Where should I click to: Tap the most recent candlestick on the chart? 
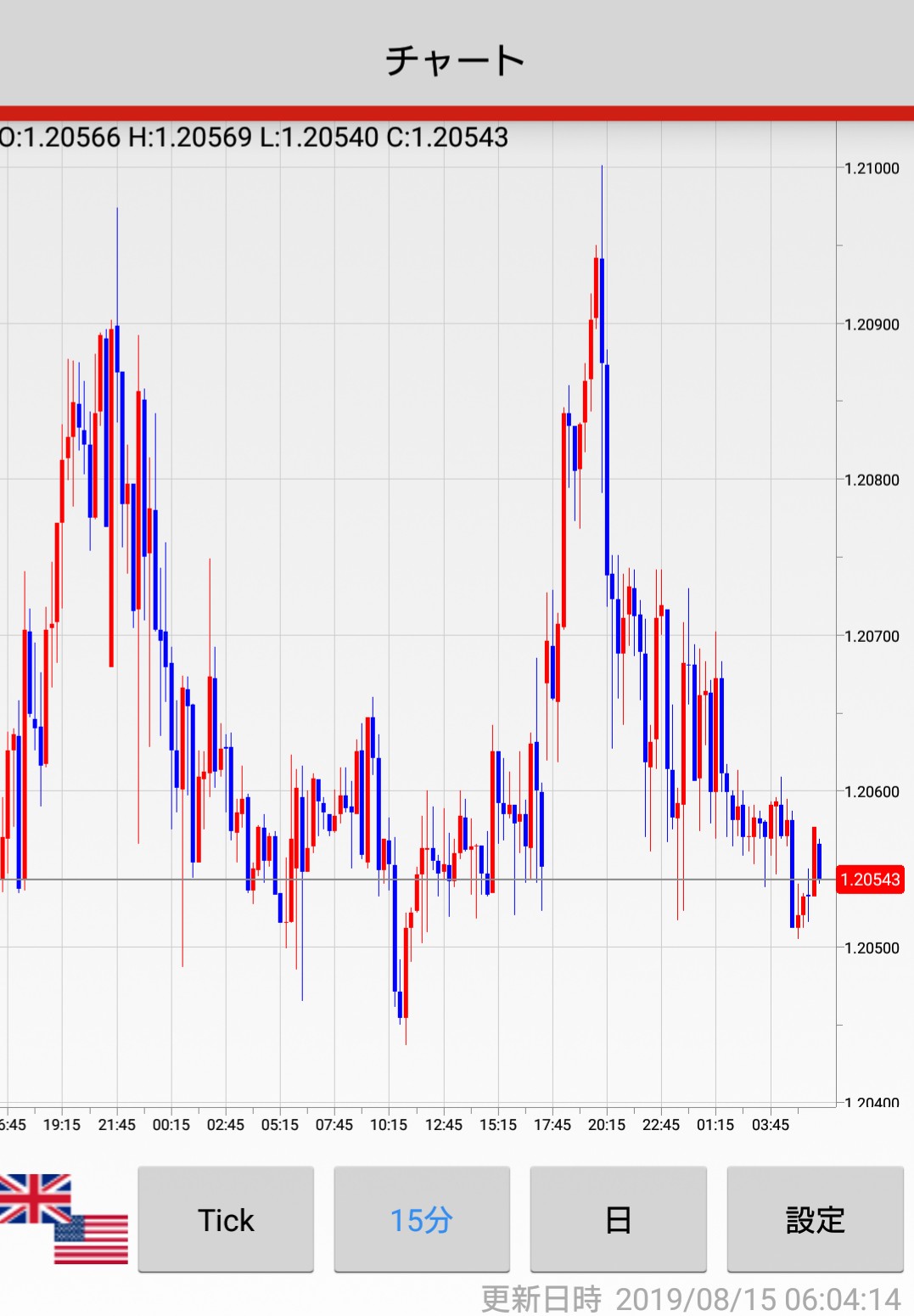point(819,860)
